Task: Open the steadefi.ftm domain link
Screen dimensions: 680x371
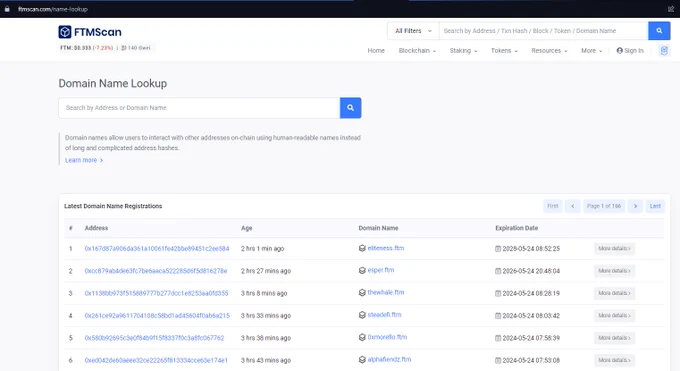Action: click(x=384, y=315)
